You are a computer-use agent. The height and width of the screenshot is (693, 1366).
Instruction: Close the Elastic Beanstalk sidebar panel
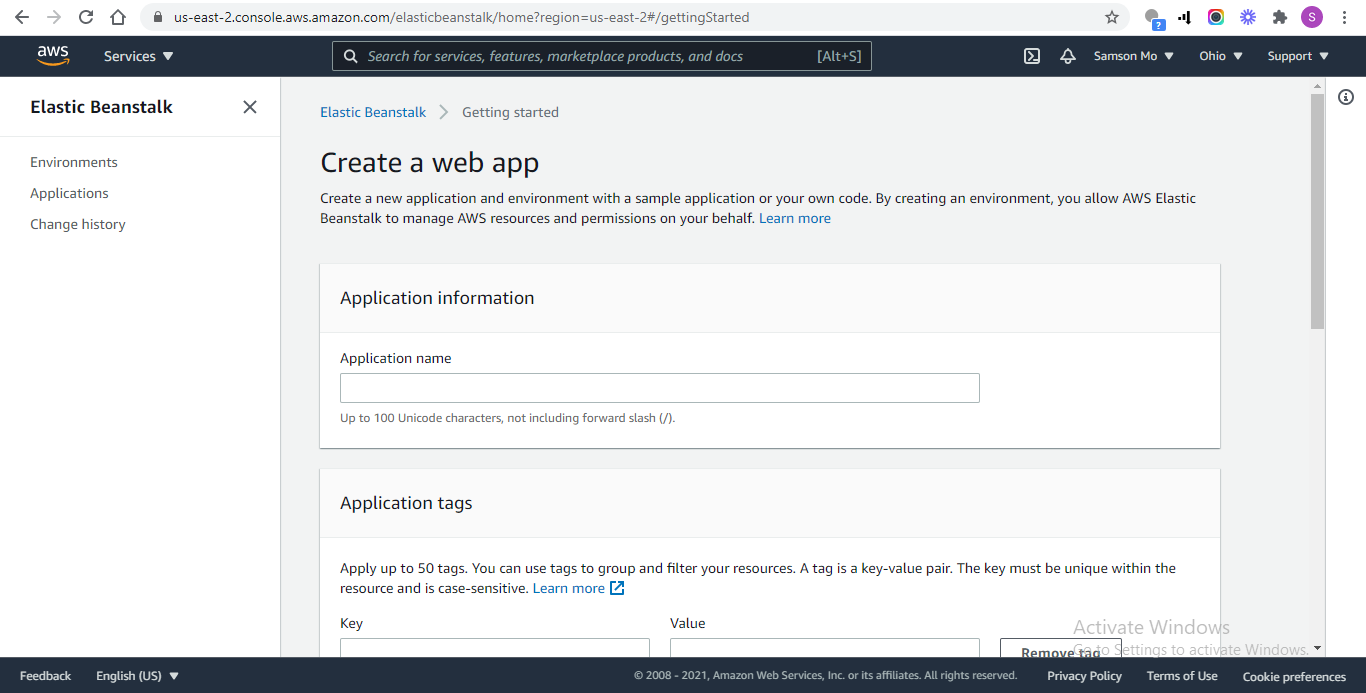[x=250, y=107]
